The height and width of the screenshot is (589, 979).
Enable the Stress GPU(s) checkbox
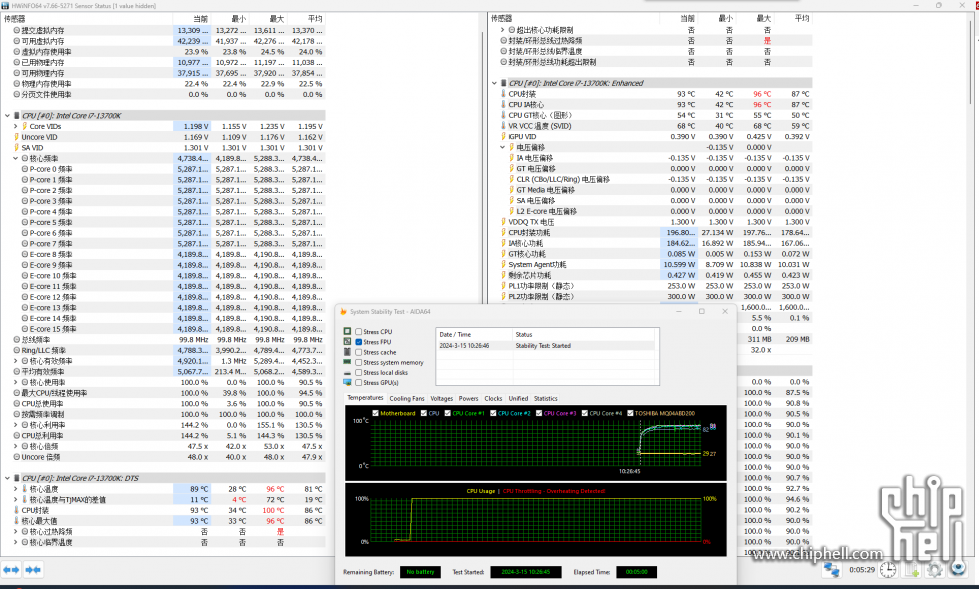pyautogui.click(x=358, y=382)
